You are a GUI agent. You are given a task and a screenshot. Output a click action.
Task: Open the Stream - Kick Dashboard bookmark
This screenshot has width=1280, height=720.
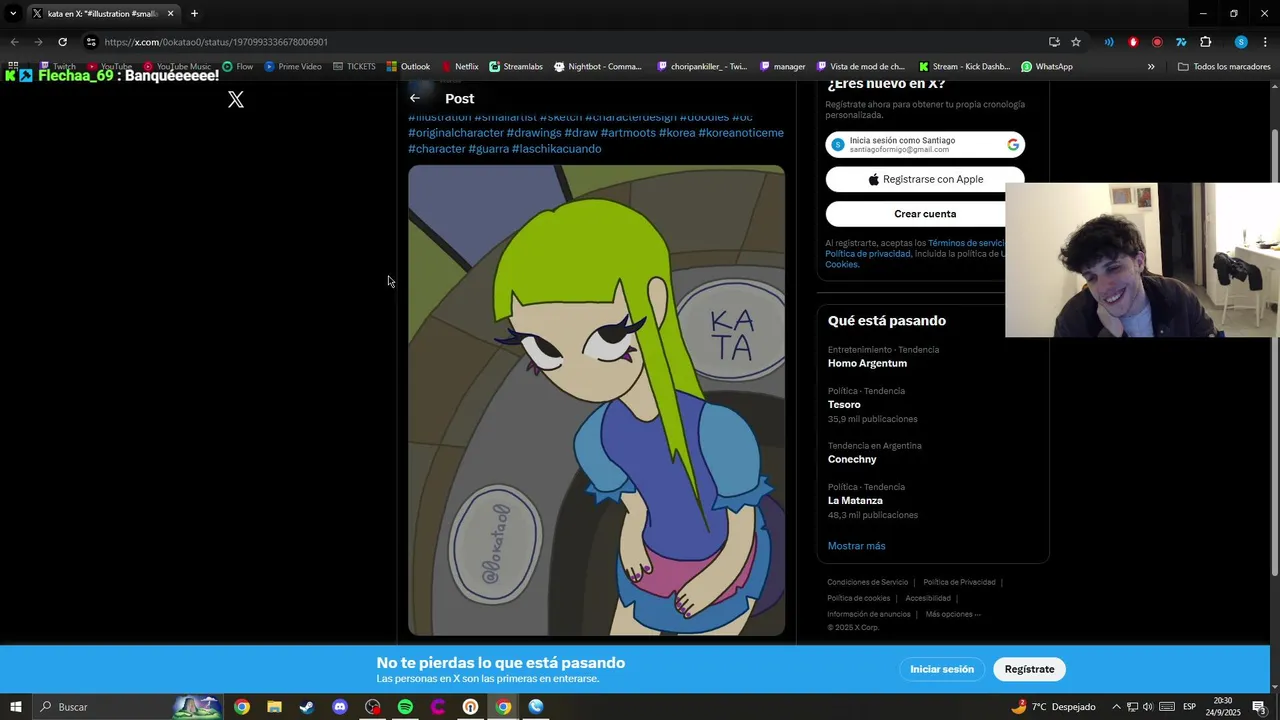pyautogui.click(x=965, y=67)
